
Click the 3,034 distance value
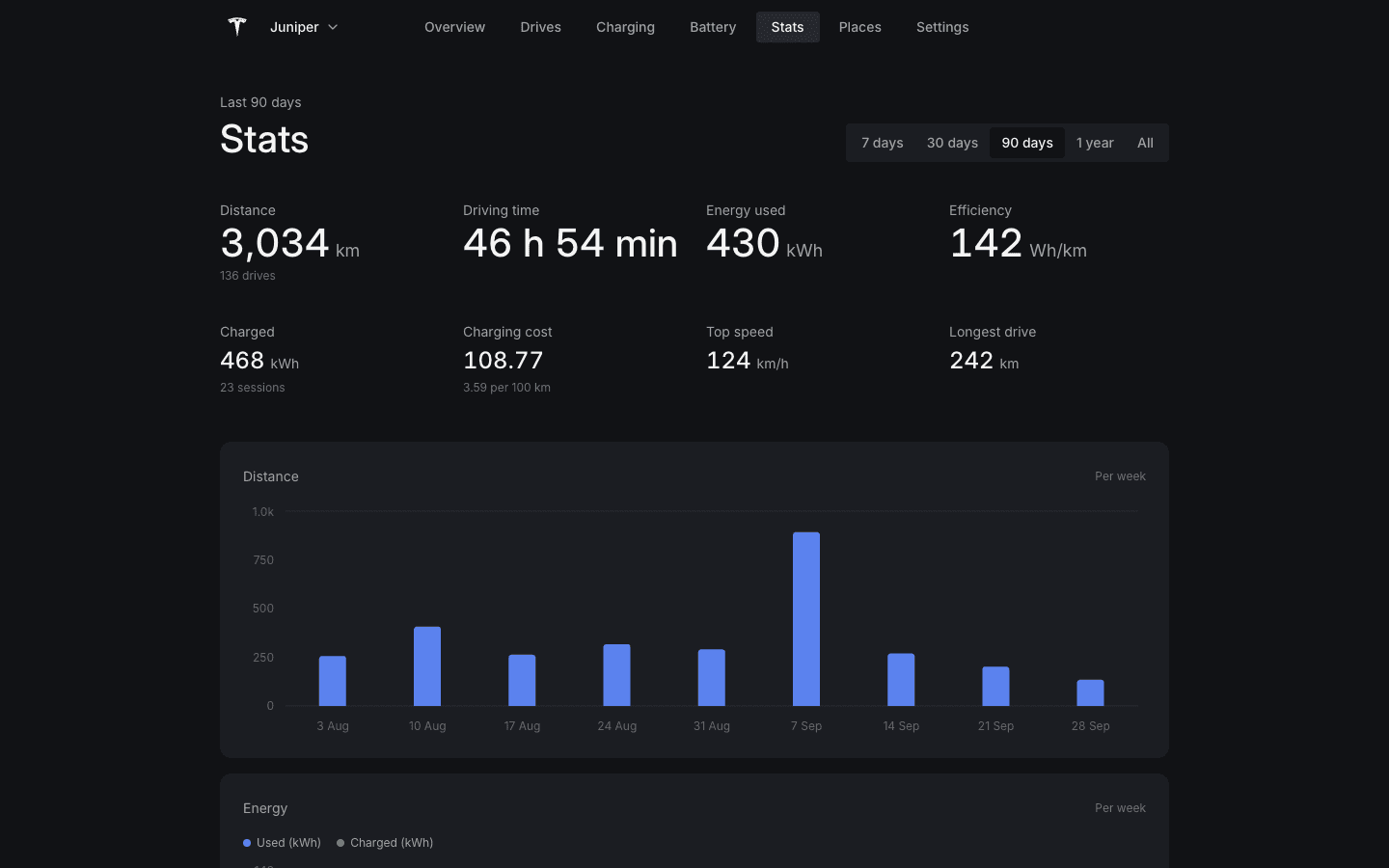coord(275,243)
